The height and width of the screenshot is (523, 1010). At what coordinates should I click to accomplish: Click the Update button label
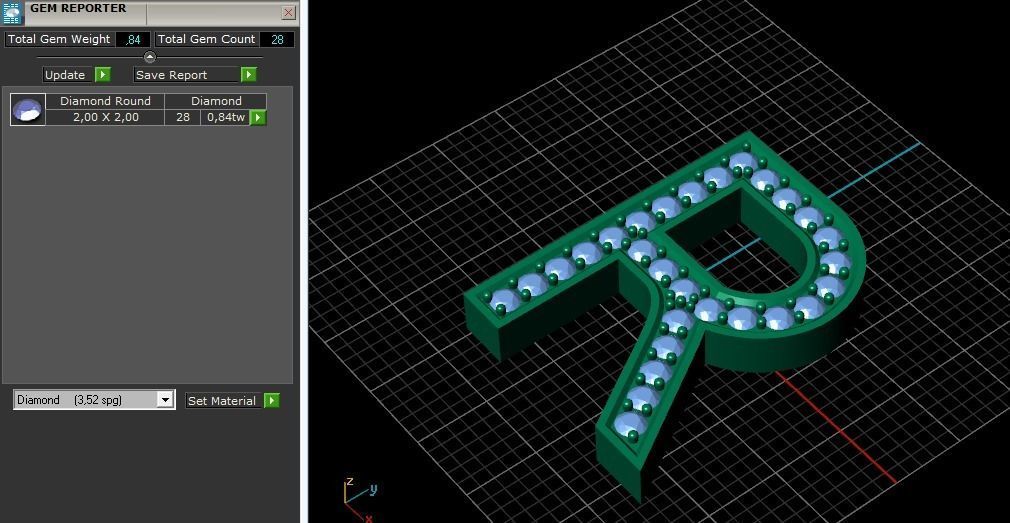65,75
